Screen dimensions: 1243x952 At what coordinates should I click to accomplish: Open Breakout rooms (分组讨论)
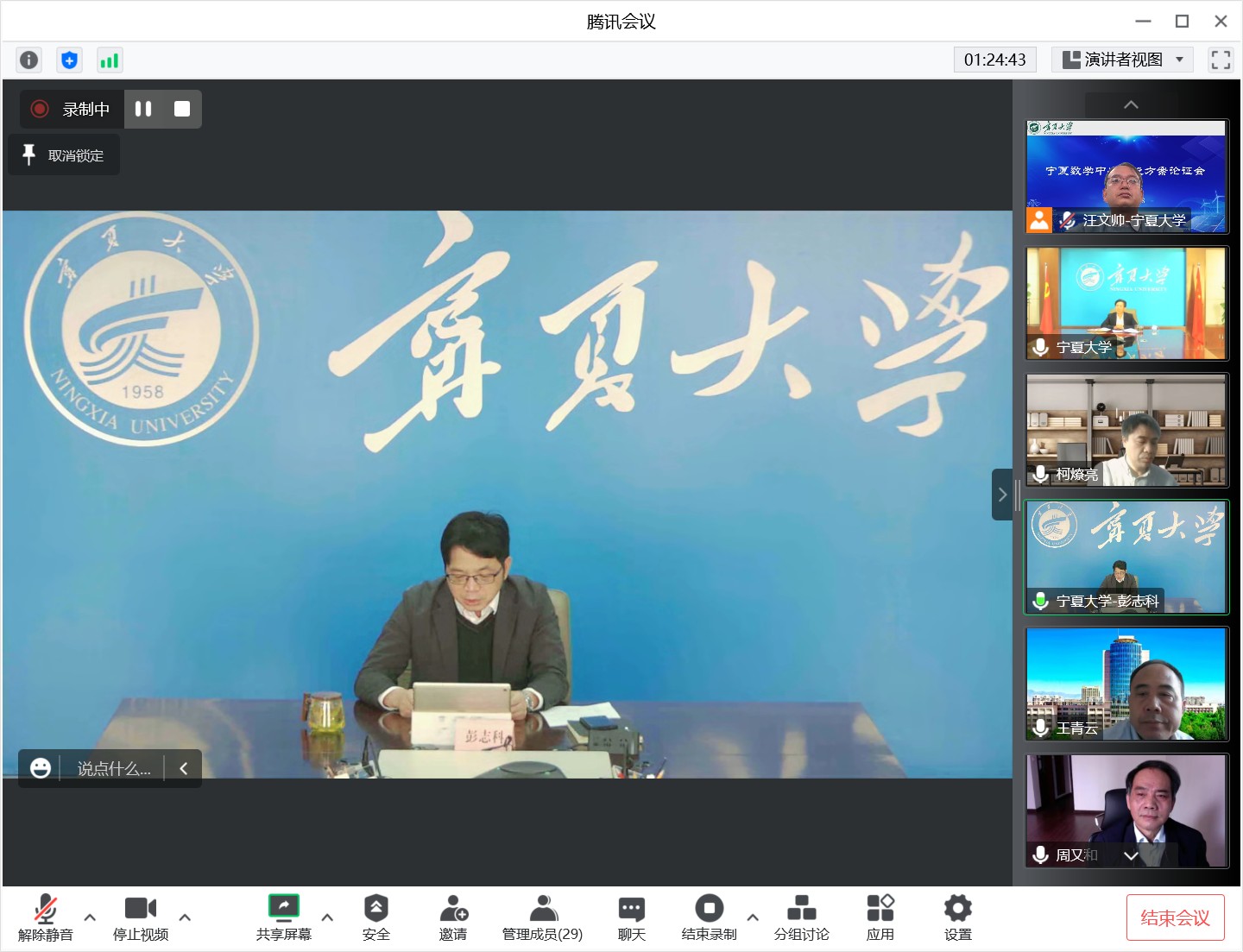tap(801, 917)
